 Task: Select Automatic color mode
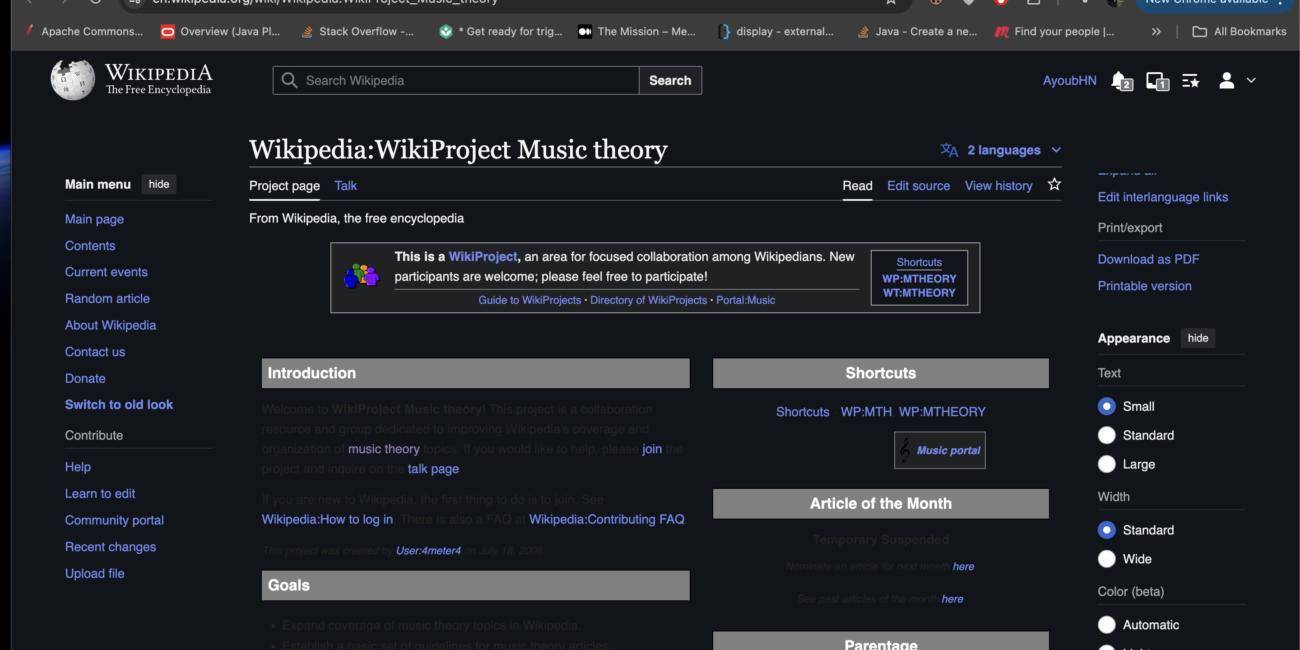(x=1106, y=625)
